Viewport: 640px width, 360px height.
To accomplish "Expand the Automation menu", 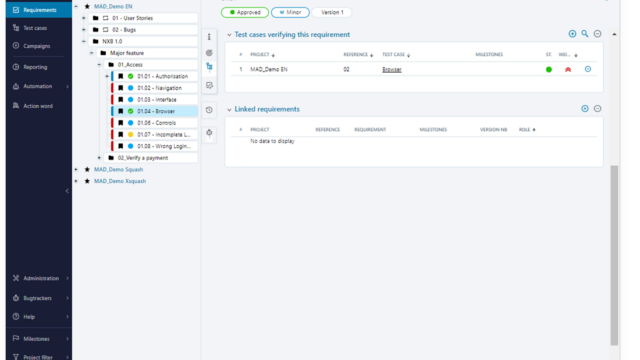I will coord(39,86).
